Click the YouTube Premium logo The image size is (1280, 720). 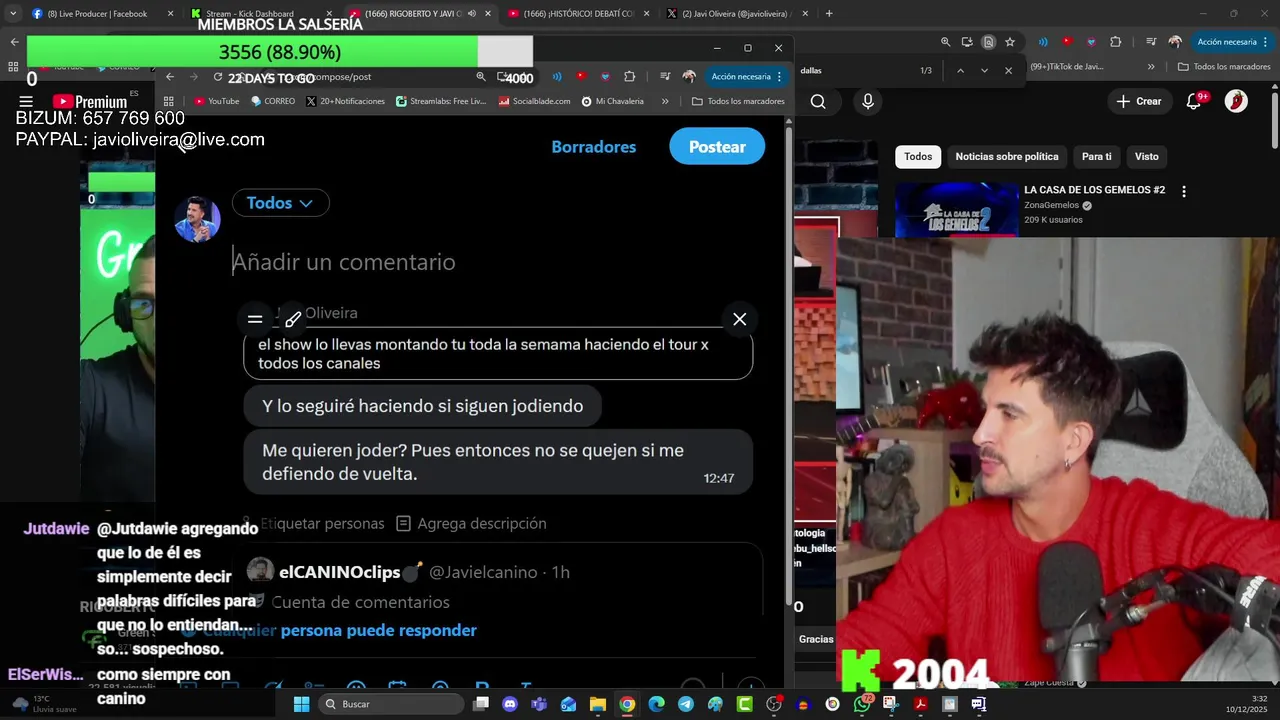[90, 102]
